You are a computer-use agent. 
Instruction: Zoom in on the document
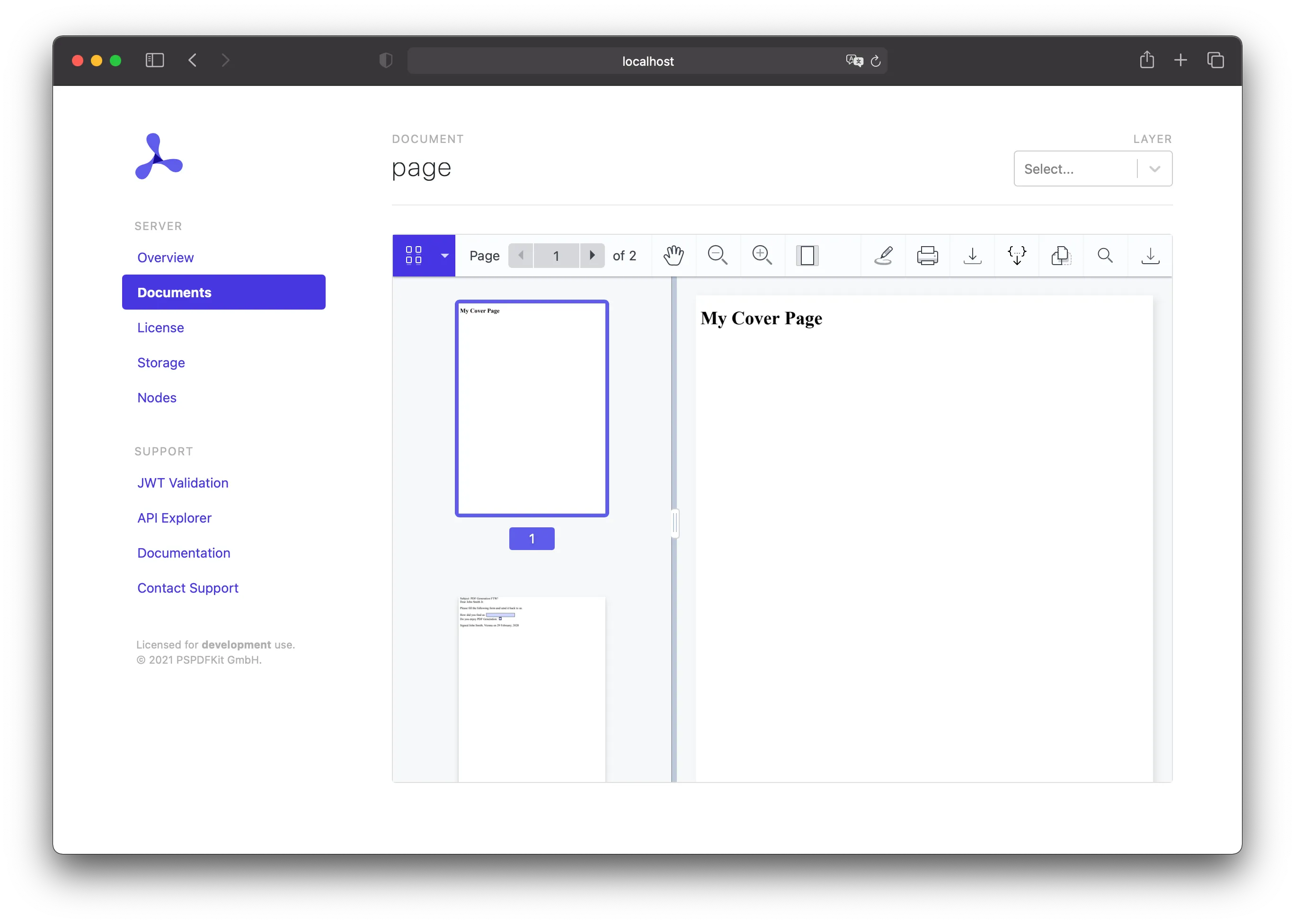763,256
